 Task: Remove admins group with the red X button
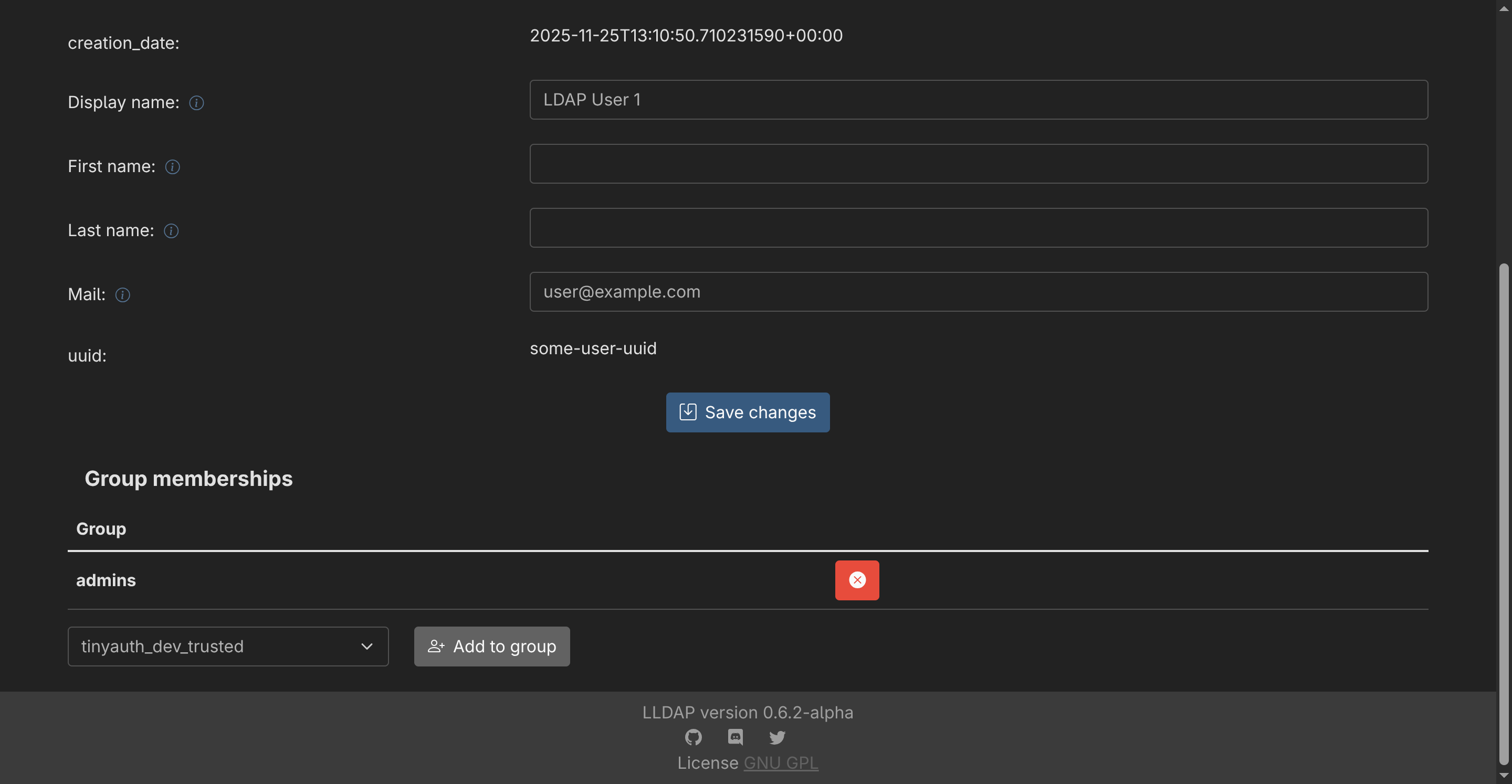tap(857, 580)
